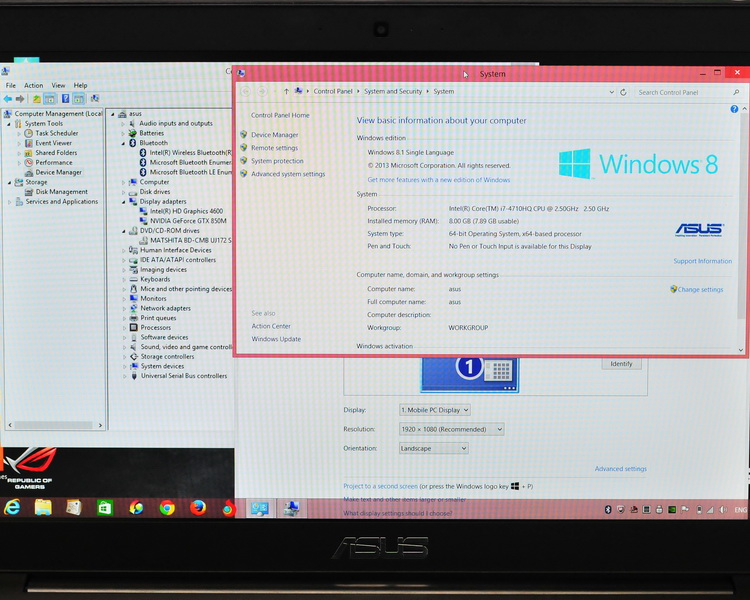The image size is (750, 600).
Task: Expand the Task Scheduler node
Action: 19,133
